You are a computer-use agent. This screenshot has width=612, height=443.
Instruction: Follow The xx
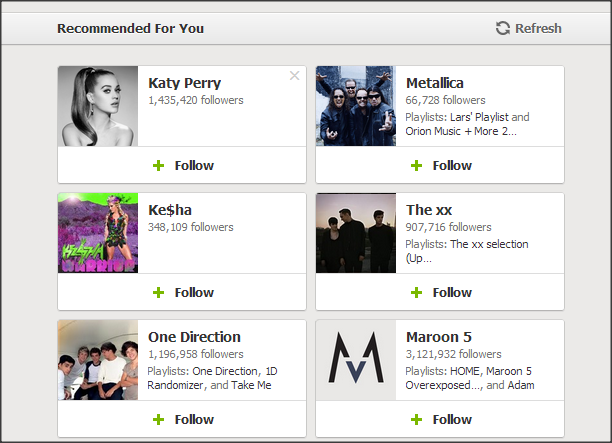[x=441, y=292]
